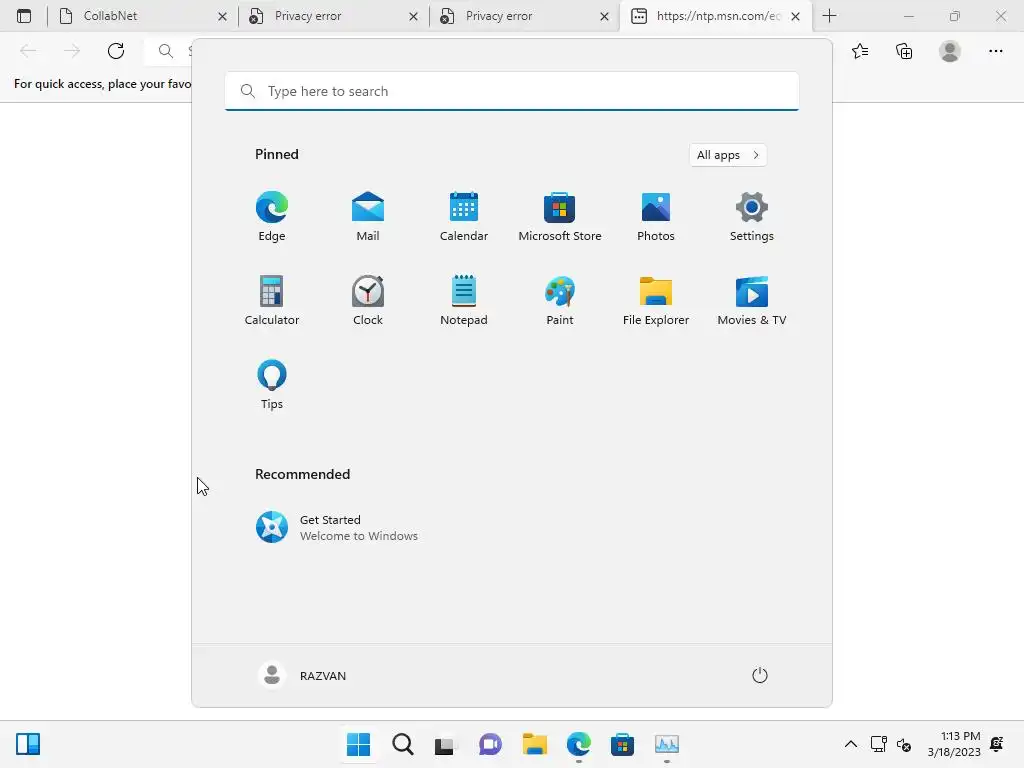Open the clock and date flyout
Image resolution: width=1024 pixels, height=768 pixels.
[x=954, y=744]
